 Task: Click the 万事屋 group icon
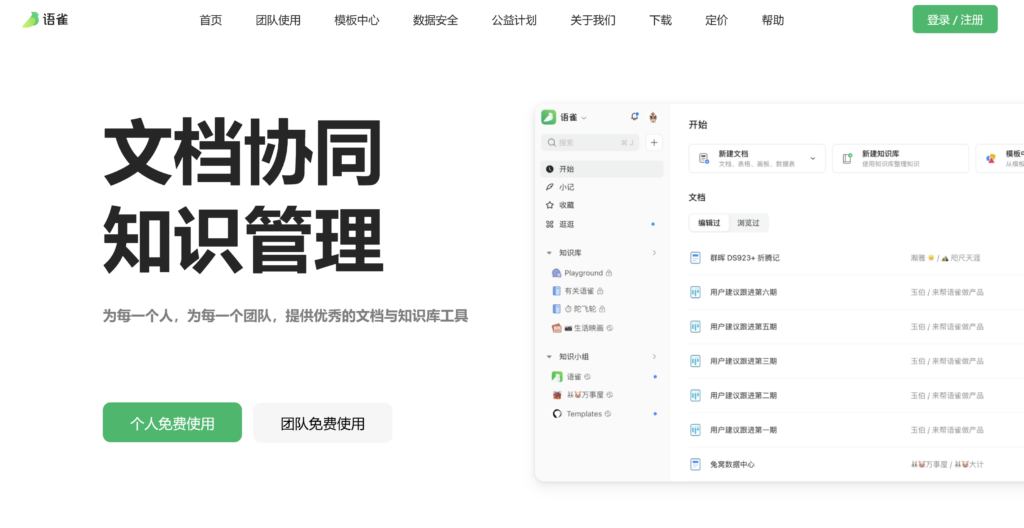(x=557, y=395)
